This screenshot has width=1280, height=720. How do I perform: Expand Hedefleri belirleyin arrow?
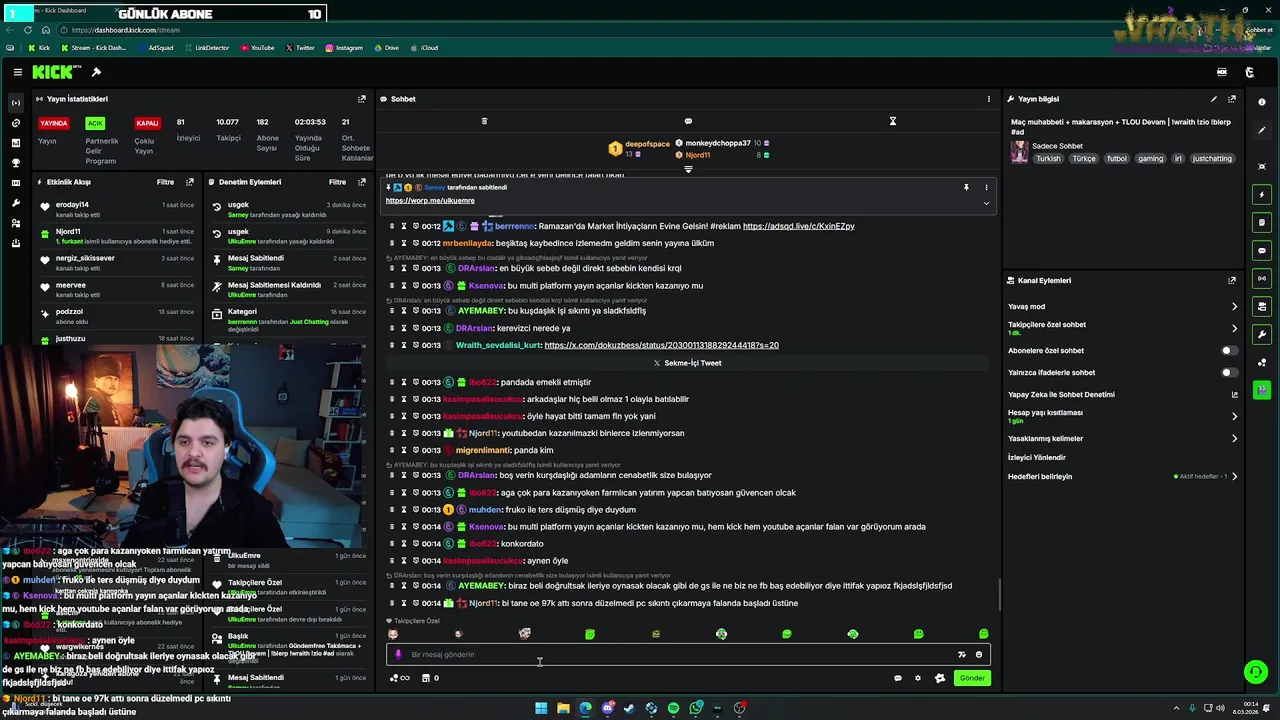pos(1234,477)
